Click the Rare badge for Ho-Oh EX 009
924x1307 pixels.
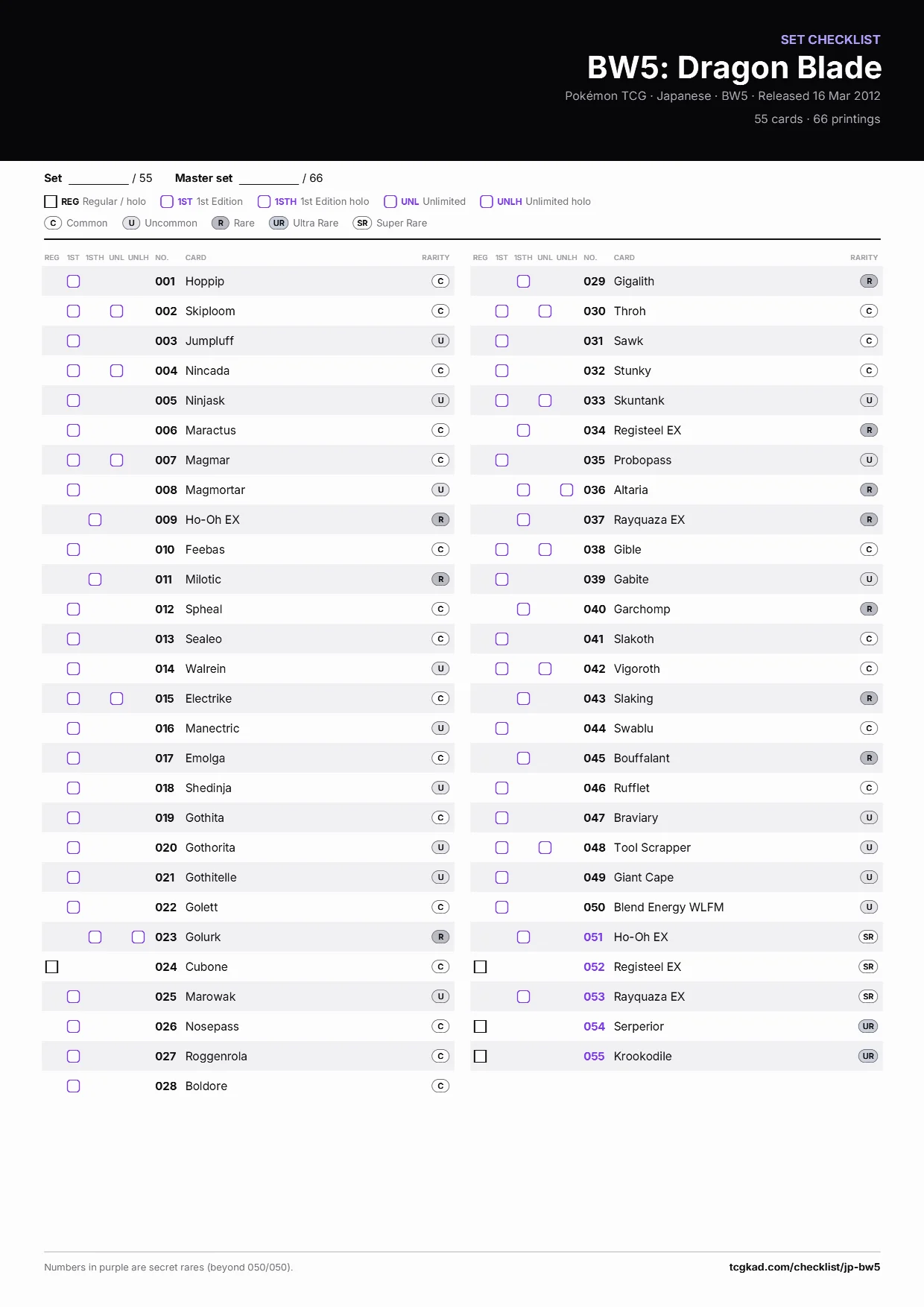click(x=440, y=519)
